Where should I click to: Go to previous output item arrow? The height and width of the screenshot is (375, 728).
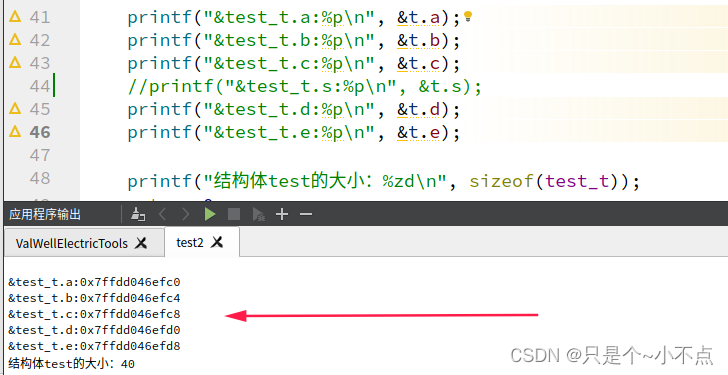(162, 214)
